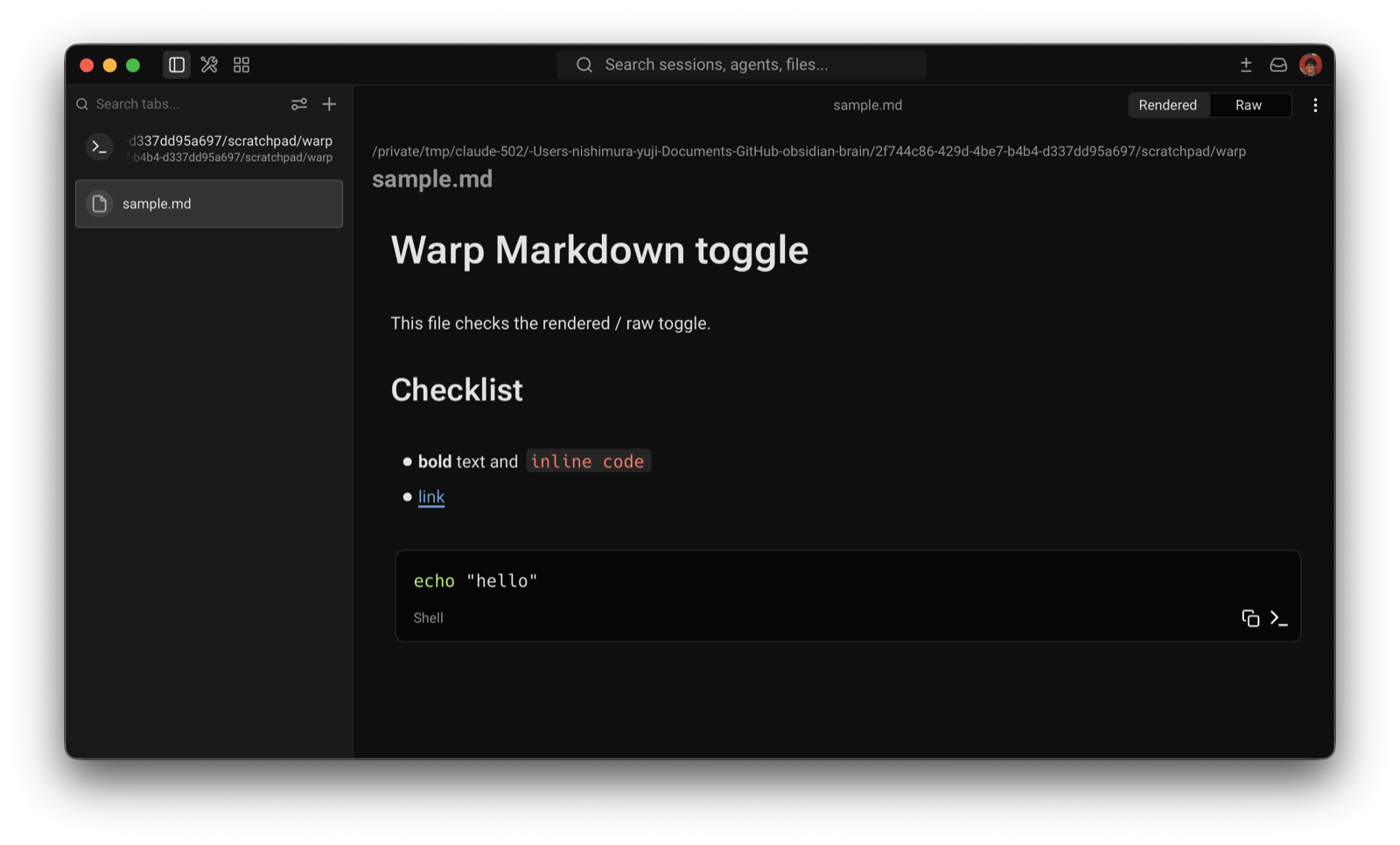The width and height of the screenshot is (1400, 845).
Task: Click the Checklist heading
Action: click(457, 390)
